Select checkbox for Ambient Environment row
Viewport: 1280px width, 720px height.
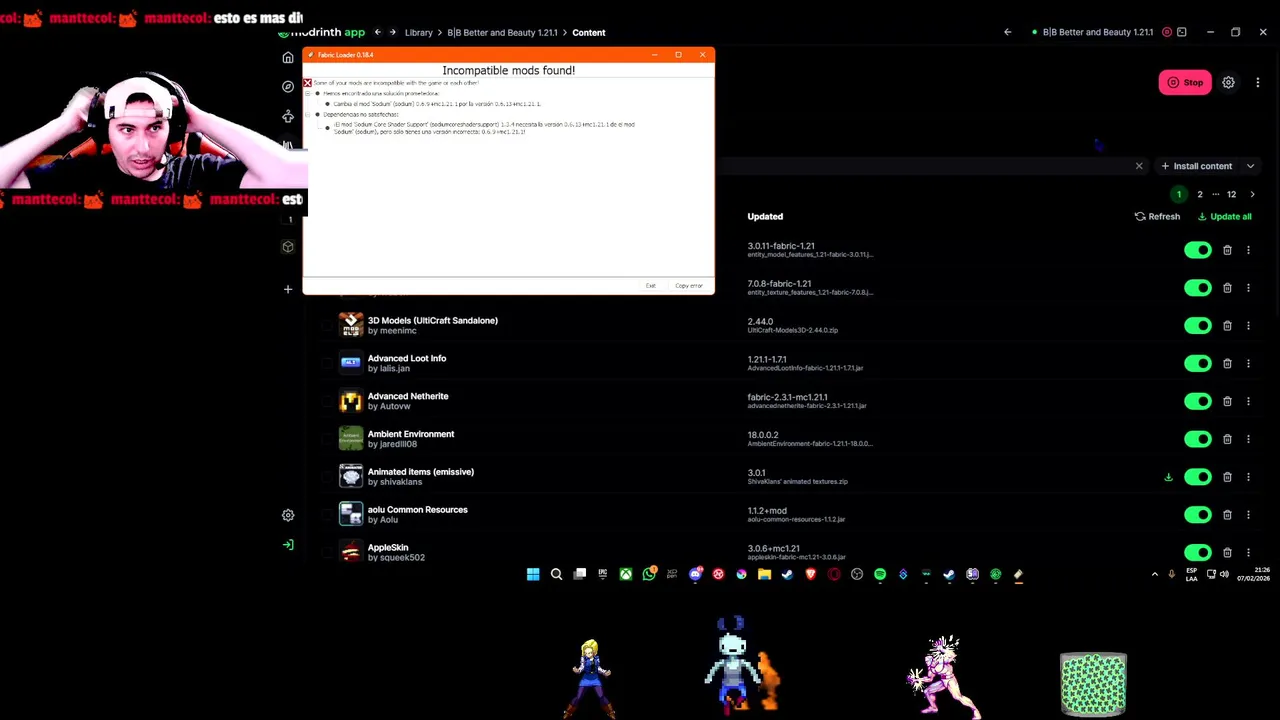328,439
